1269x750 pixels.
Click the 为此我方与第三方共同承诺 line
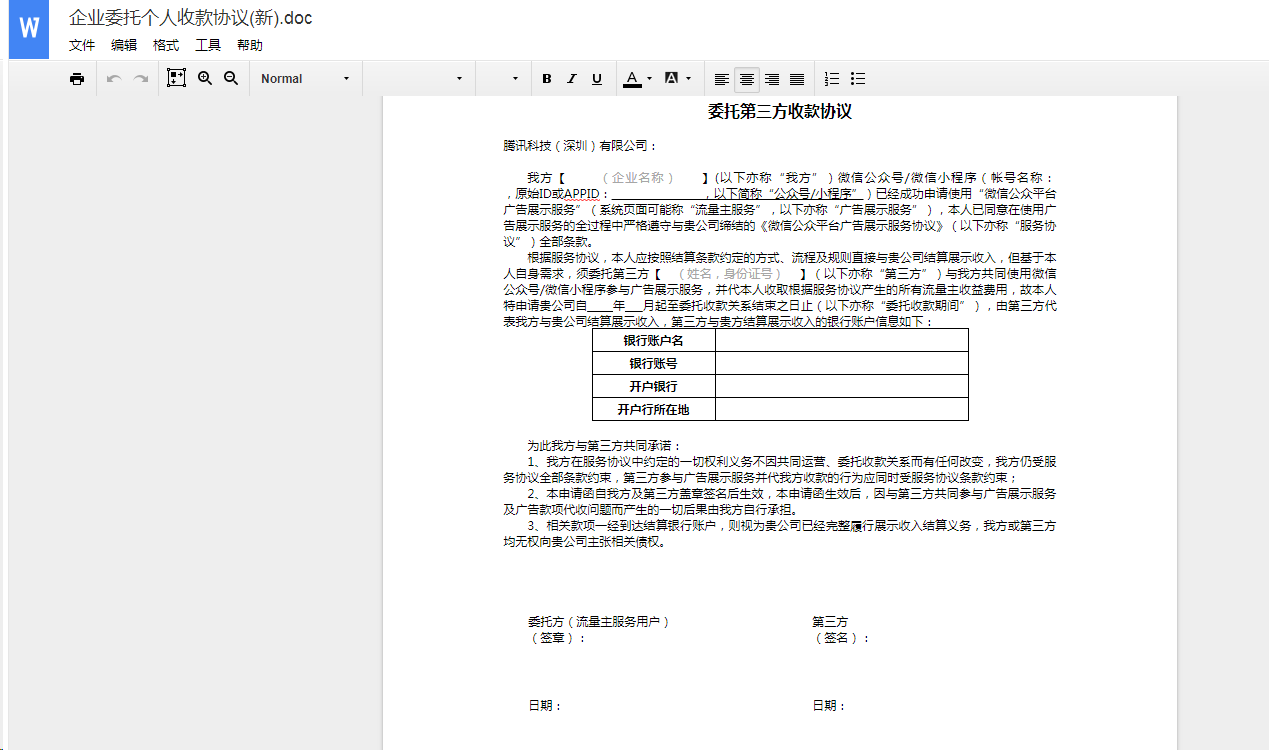click(605, 446)
